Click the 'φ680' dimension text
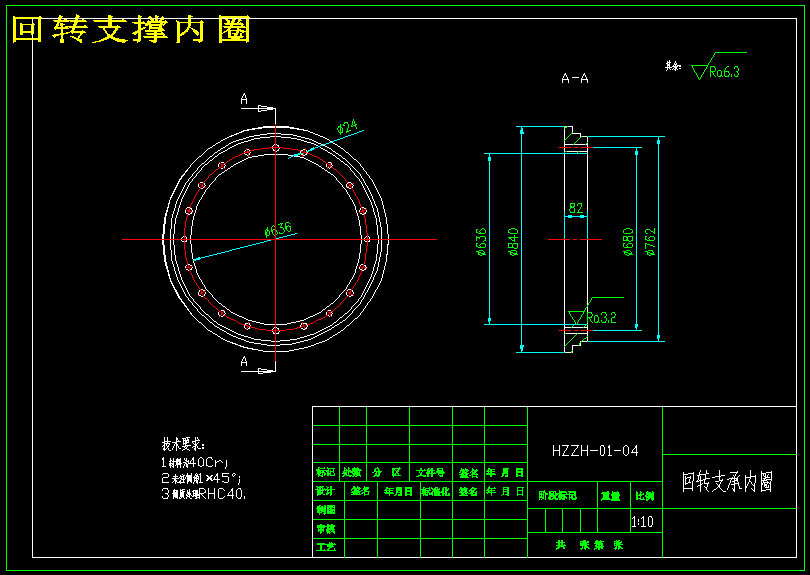 tap(628, 242)
